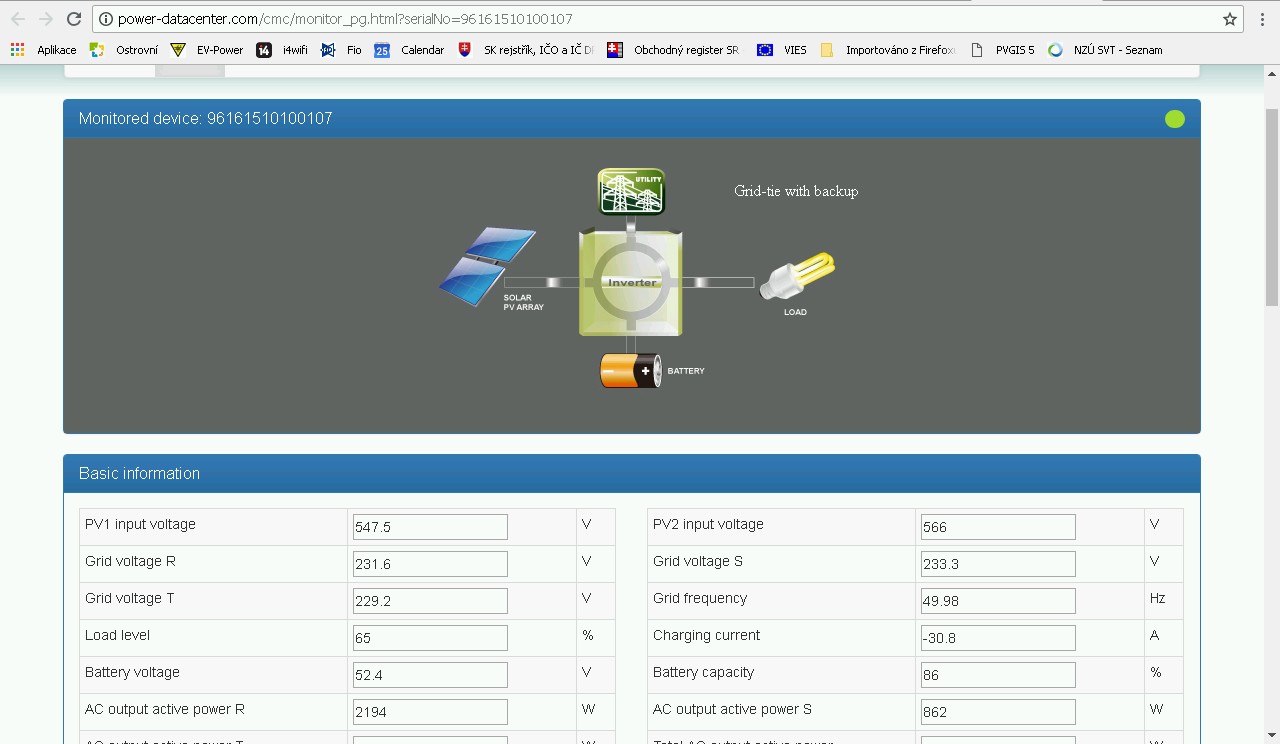Click the Monitored device header title
This screenshot has width=1280, height=744.
click(x=205, y=118)
